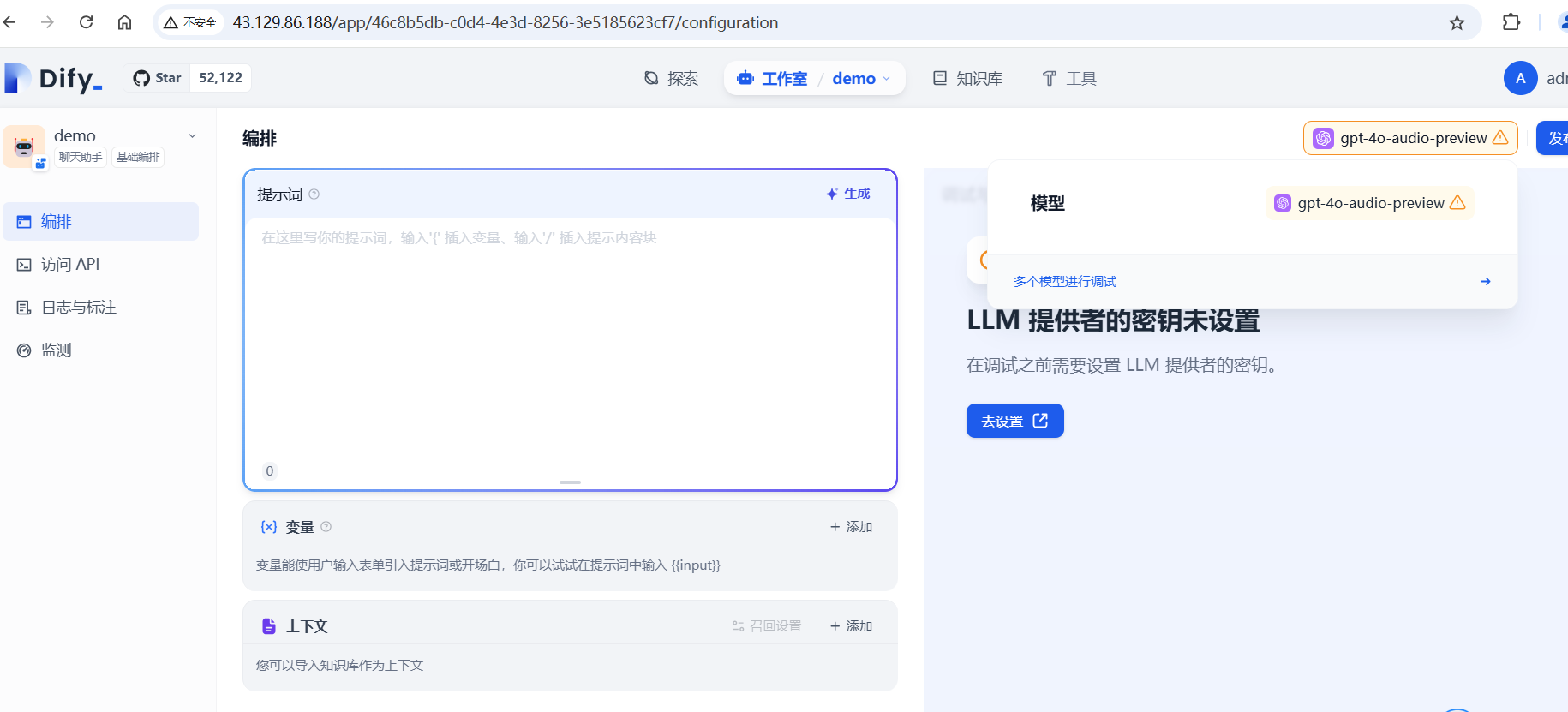Open the GitHub Star badge

[158, 78]
